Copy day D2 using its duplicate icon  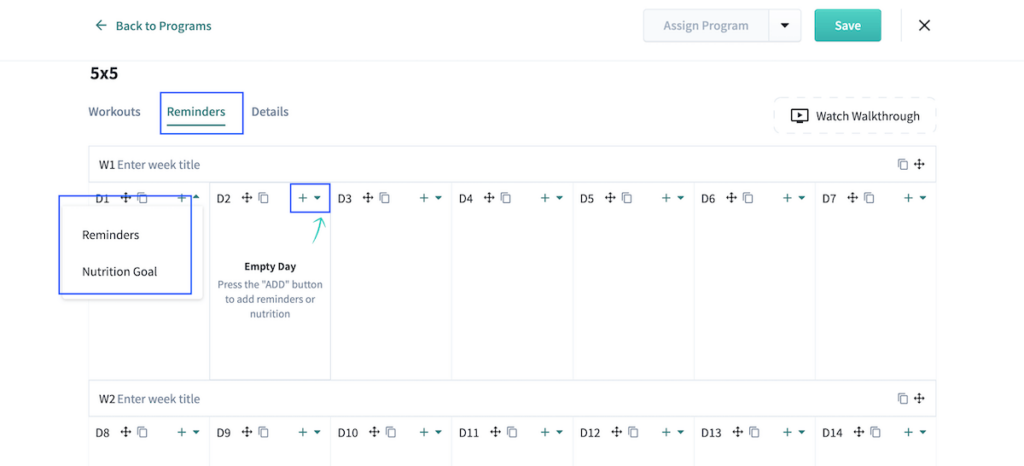[263, 199]
